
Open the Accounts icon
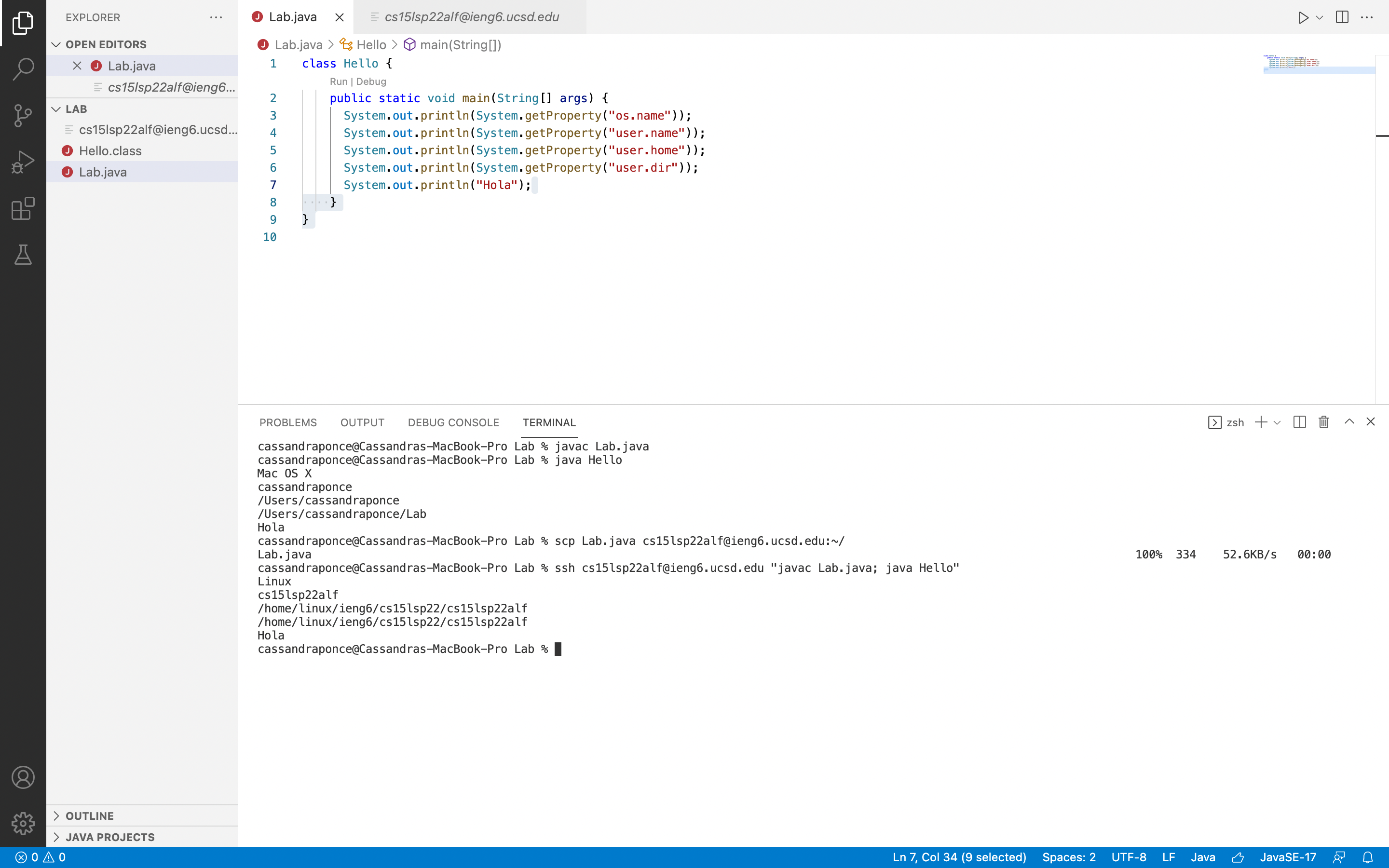[23, 777]
